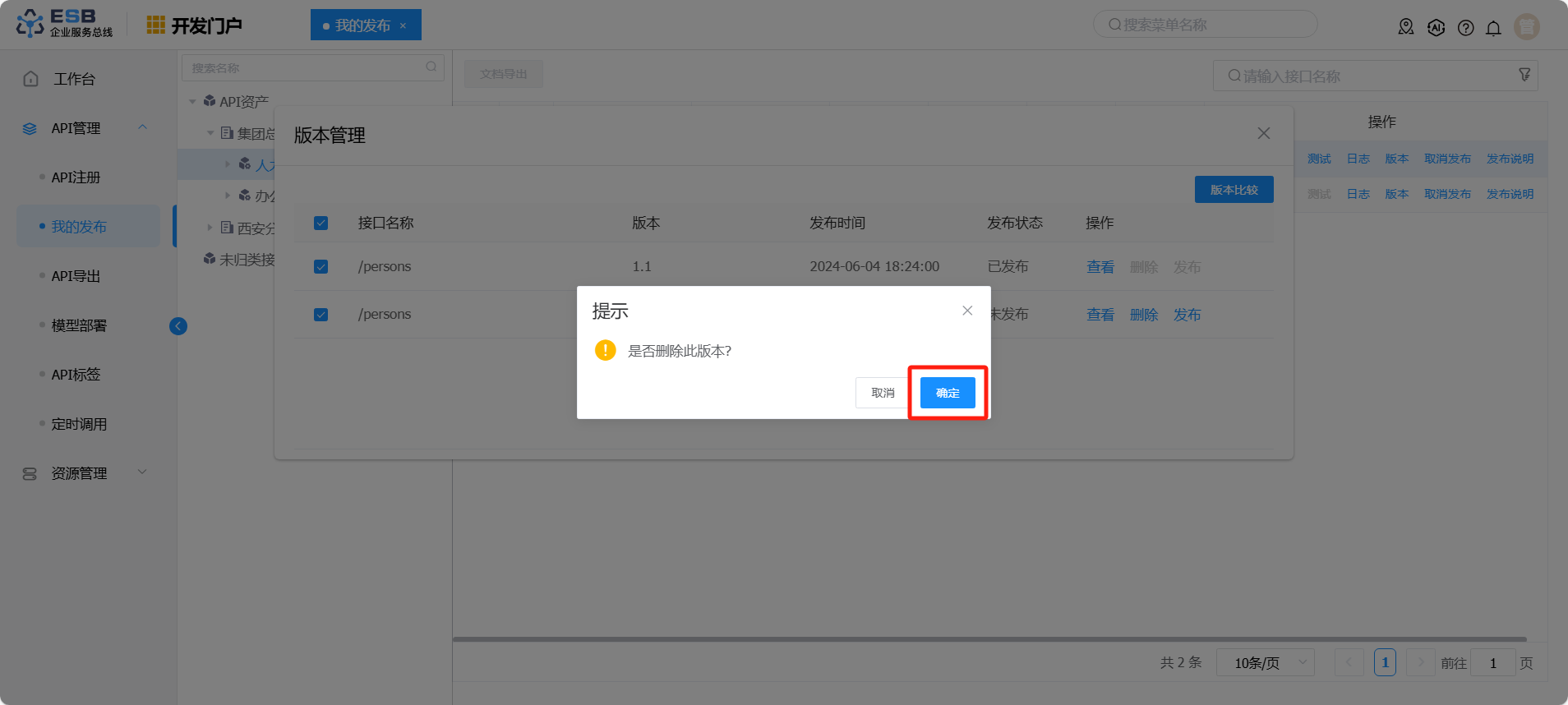Click 取消发布 in the highlighted table row

pyautogui.click(x=1448, y=159)
